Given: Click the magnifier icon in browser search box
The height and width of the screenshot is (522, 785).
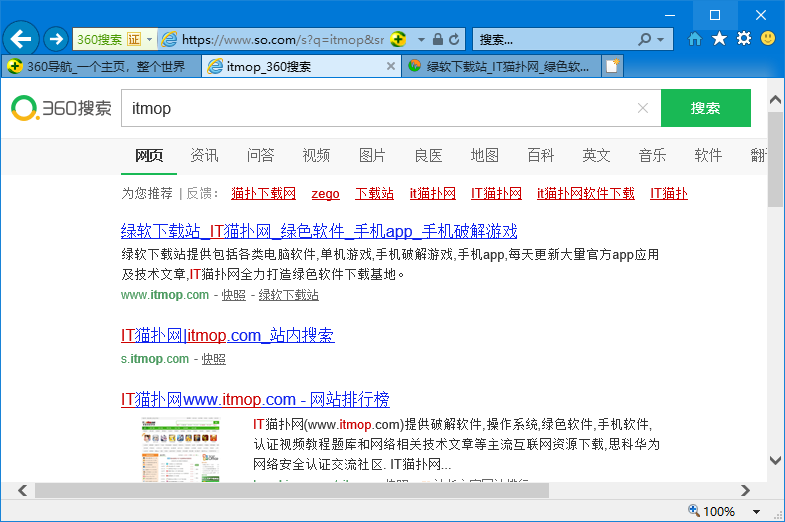Looking at the screenshot, I should [645, 39].
